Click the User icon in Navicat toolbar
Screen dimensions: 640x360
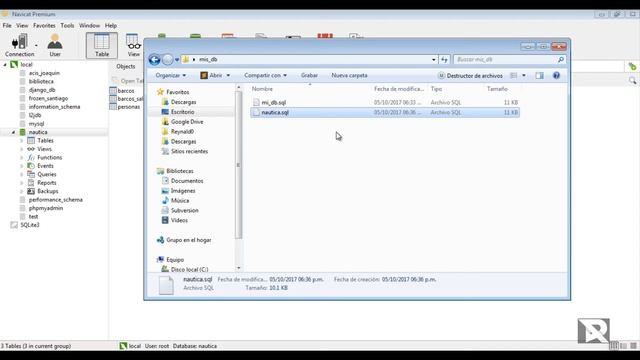click(x=55, y=45)
